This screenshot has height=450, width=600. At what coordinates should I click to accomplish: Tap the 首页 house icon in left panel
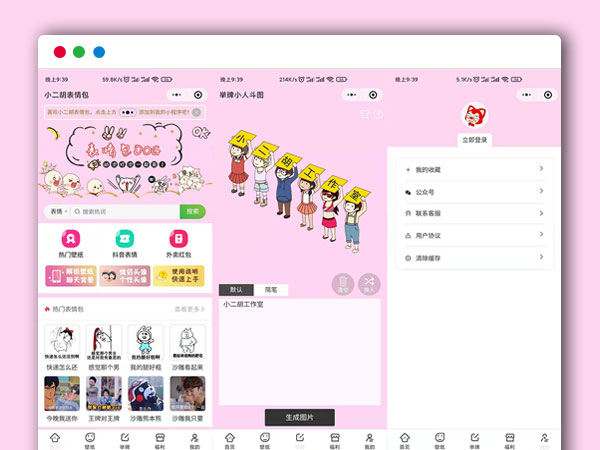55,437
